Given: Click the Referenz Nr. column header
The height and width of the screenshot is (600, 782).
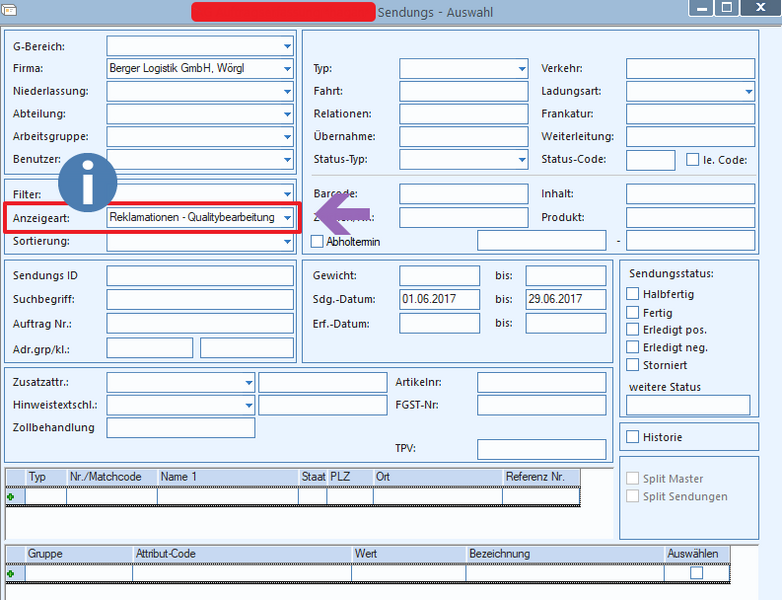Looking at the screenshot, I should pyautogui.click(x=541, y=477).
